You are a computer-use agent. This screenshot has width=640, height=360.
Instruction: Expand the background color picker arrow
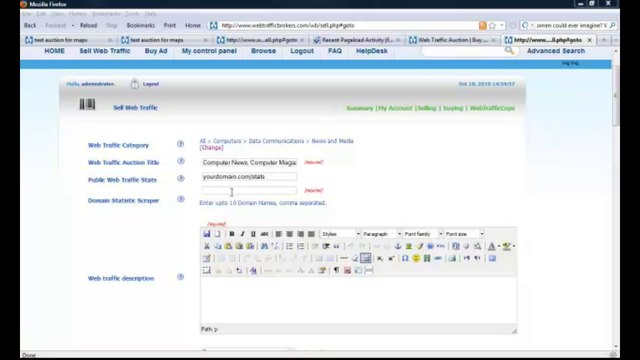coord(513,246)
